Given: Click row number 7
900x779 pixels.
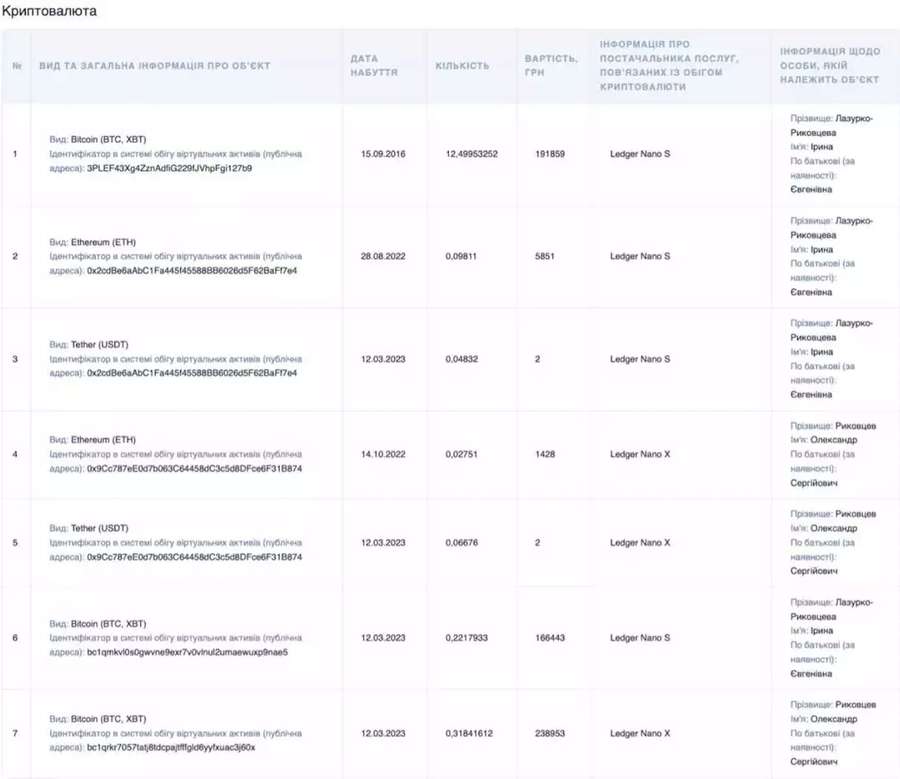Looking at the screenshot, I should 15,733.
